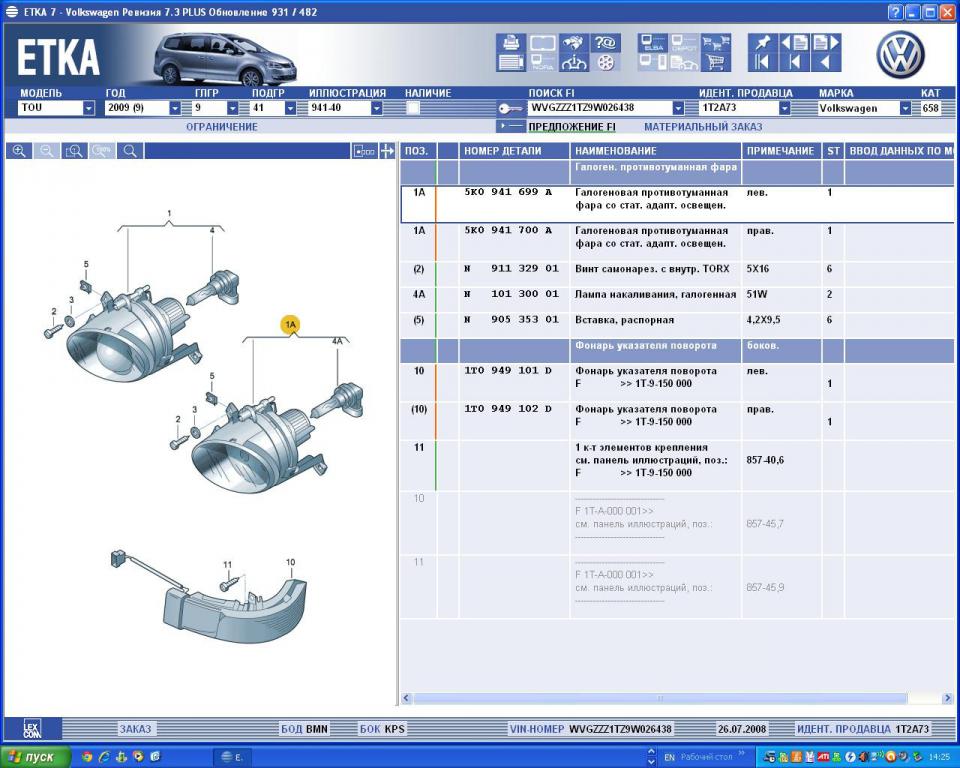Click the horizontal scrollbar of parts table
Image resolution: width=960 pixels, height=768 pixels.
(660, 698)
